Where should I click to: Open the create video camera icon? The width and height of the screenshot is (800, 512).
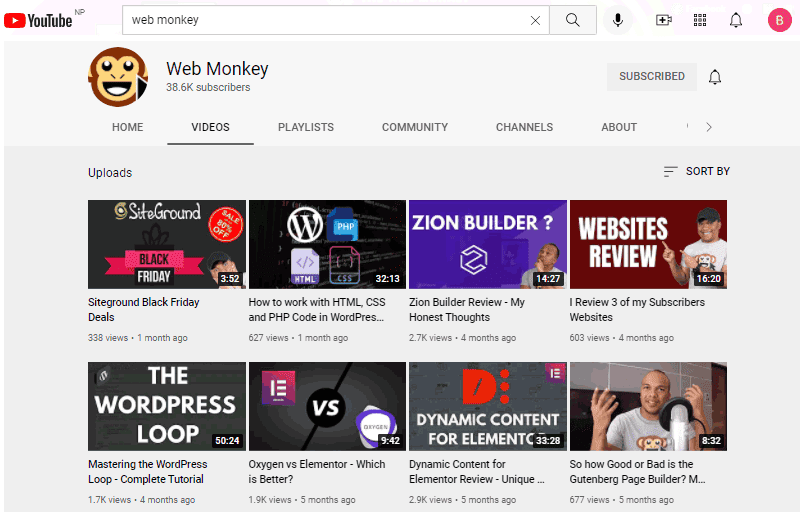[x=663, y=20]
